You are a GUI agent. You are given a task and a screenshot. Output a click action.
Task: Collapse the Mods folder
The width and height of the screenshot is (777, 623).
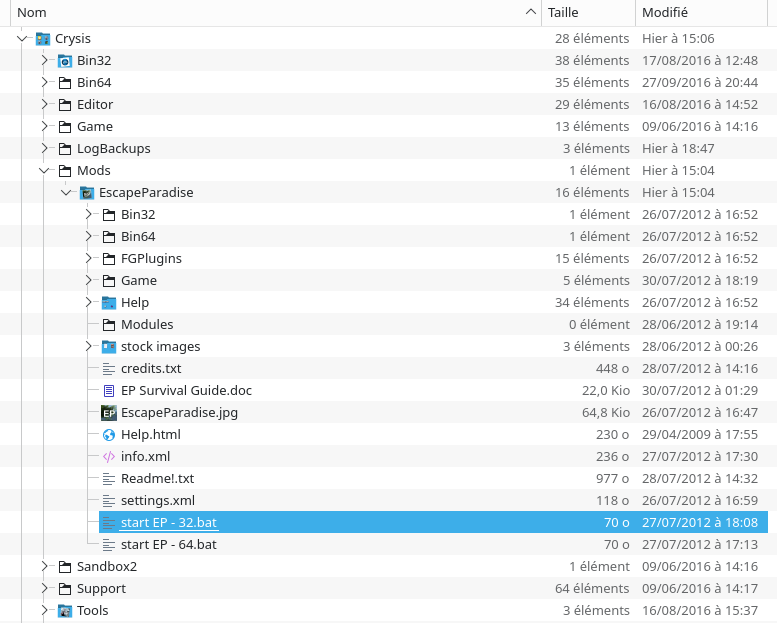(x=44, y=171)
